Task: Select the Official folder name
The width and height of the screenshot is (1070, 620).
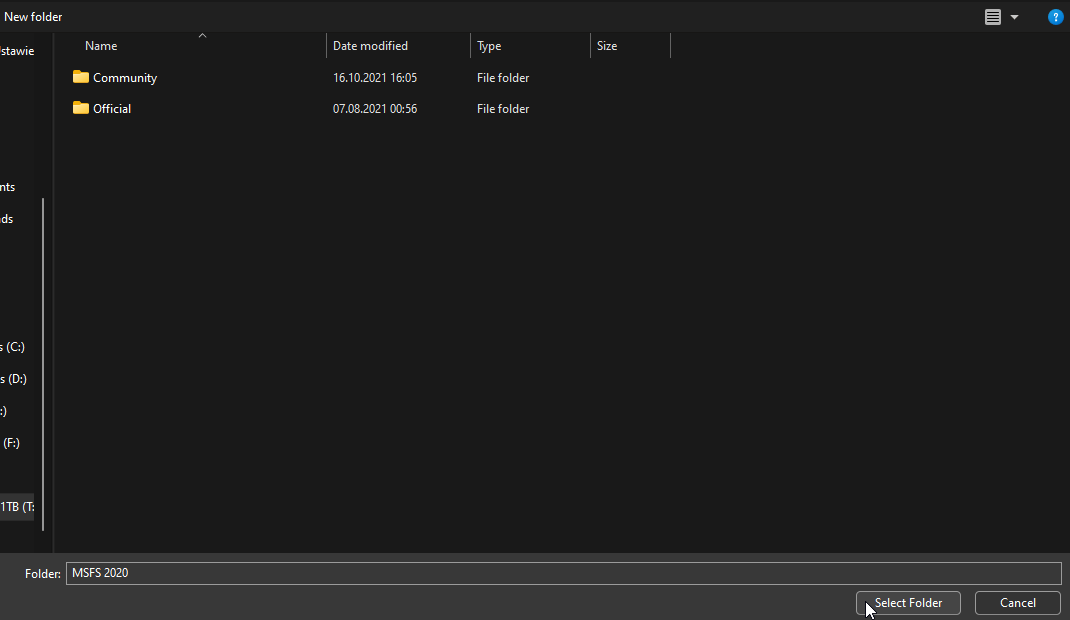Action: tap(112, 109)
